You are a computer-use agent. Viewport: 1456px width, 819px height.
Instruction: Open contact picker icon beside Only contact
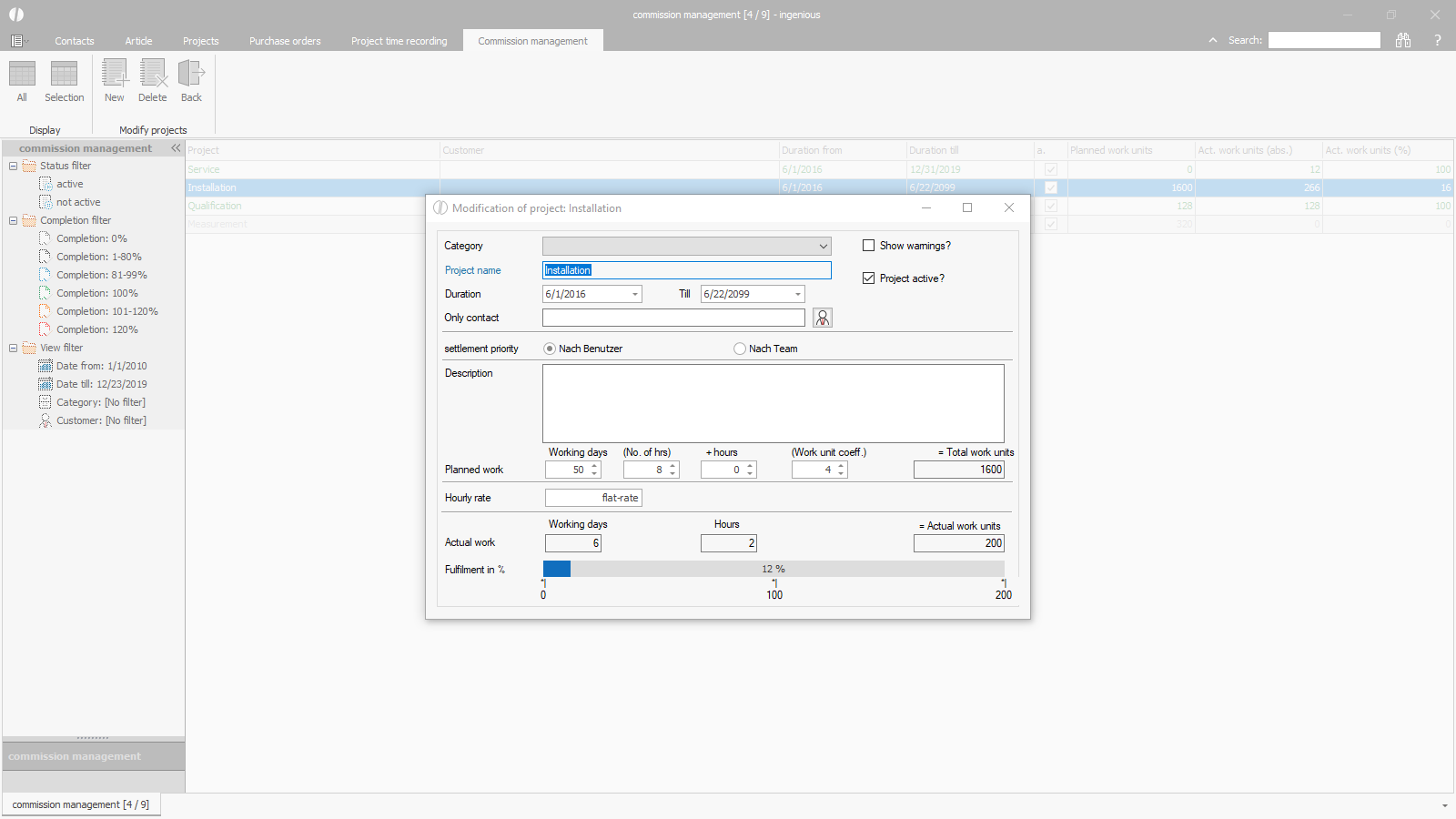point(823,318)
